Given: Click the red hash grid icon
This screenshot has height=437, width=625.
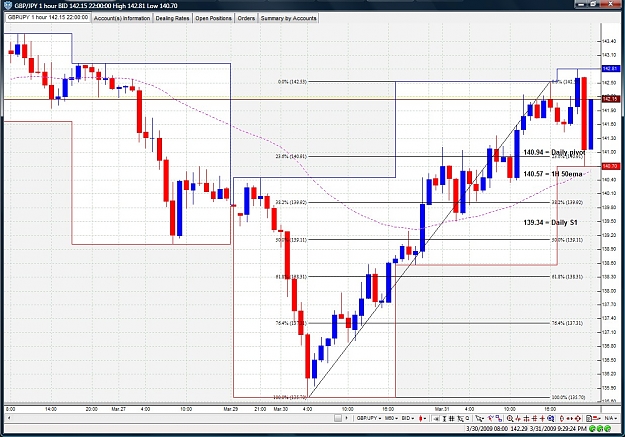Looking at the screenshot, I should [535, 418].
